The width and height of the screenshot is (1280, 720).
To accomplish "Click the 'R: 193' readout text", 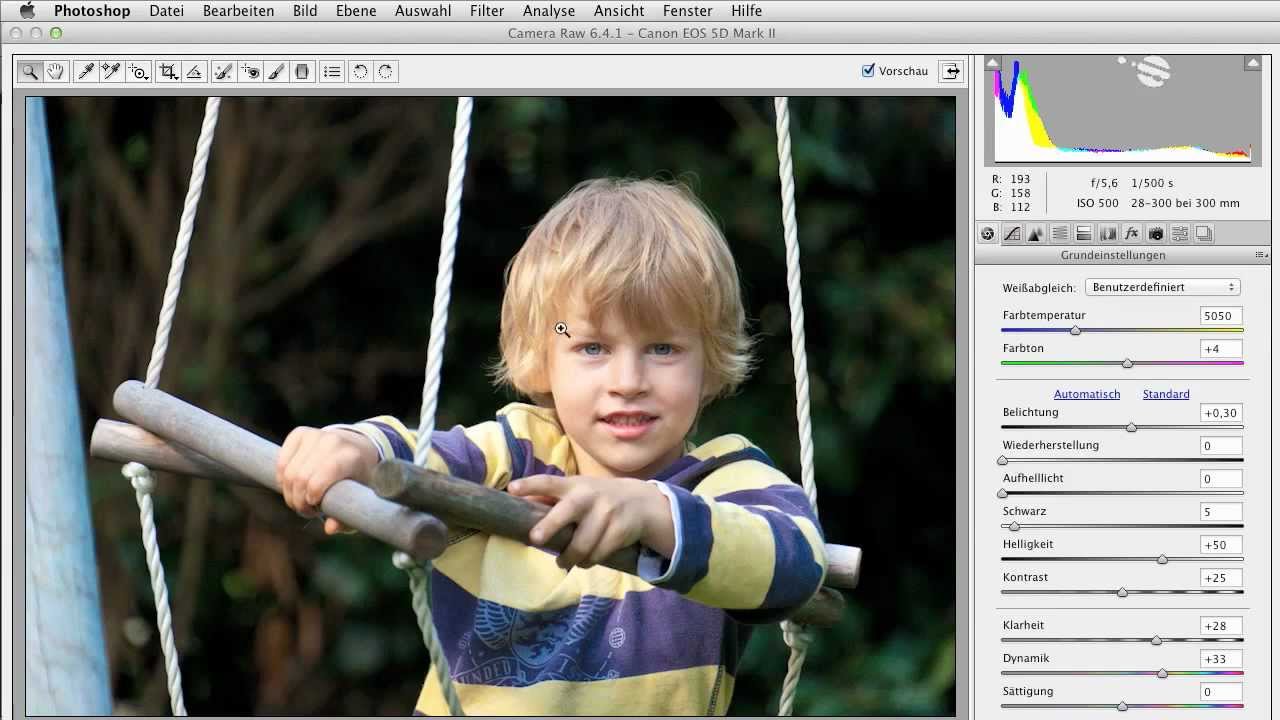I will [x=1011, y=179].
